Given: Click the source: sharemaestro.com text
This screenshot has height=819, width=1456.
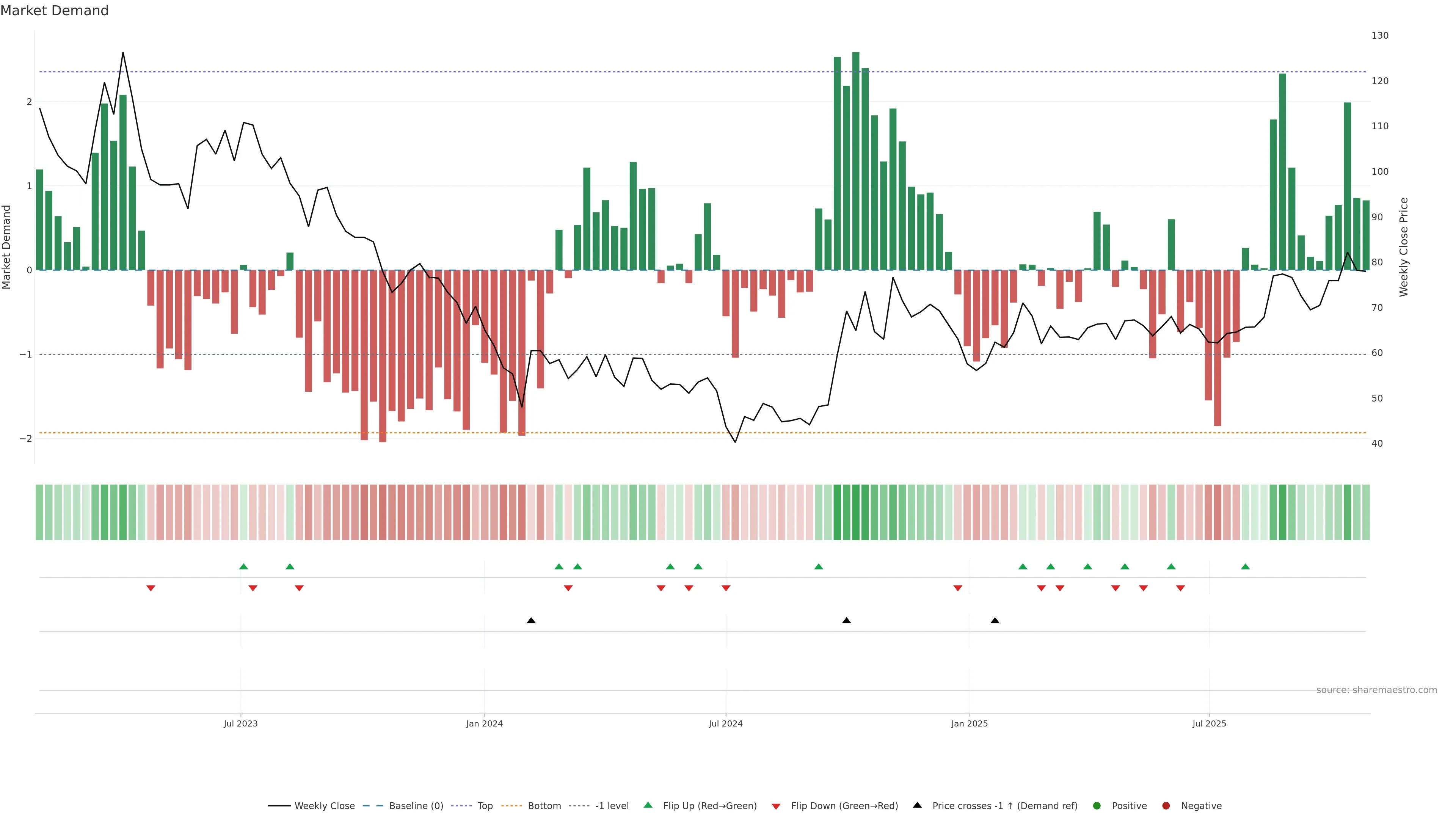Looking at the screenshot, I should (x=1376, y=690).
